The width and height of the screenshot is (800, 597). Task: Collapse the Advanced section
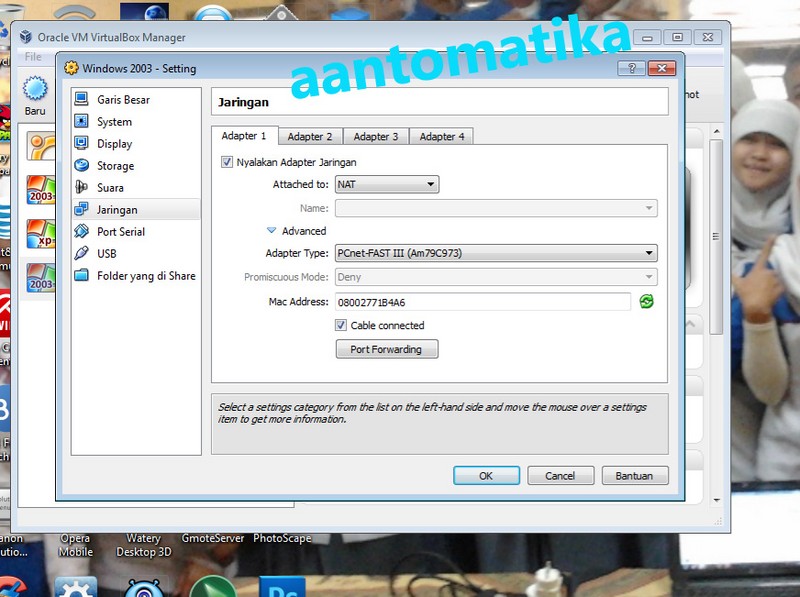271,231
